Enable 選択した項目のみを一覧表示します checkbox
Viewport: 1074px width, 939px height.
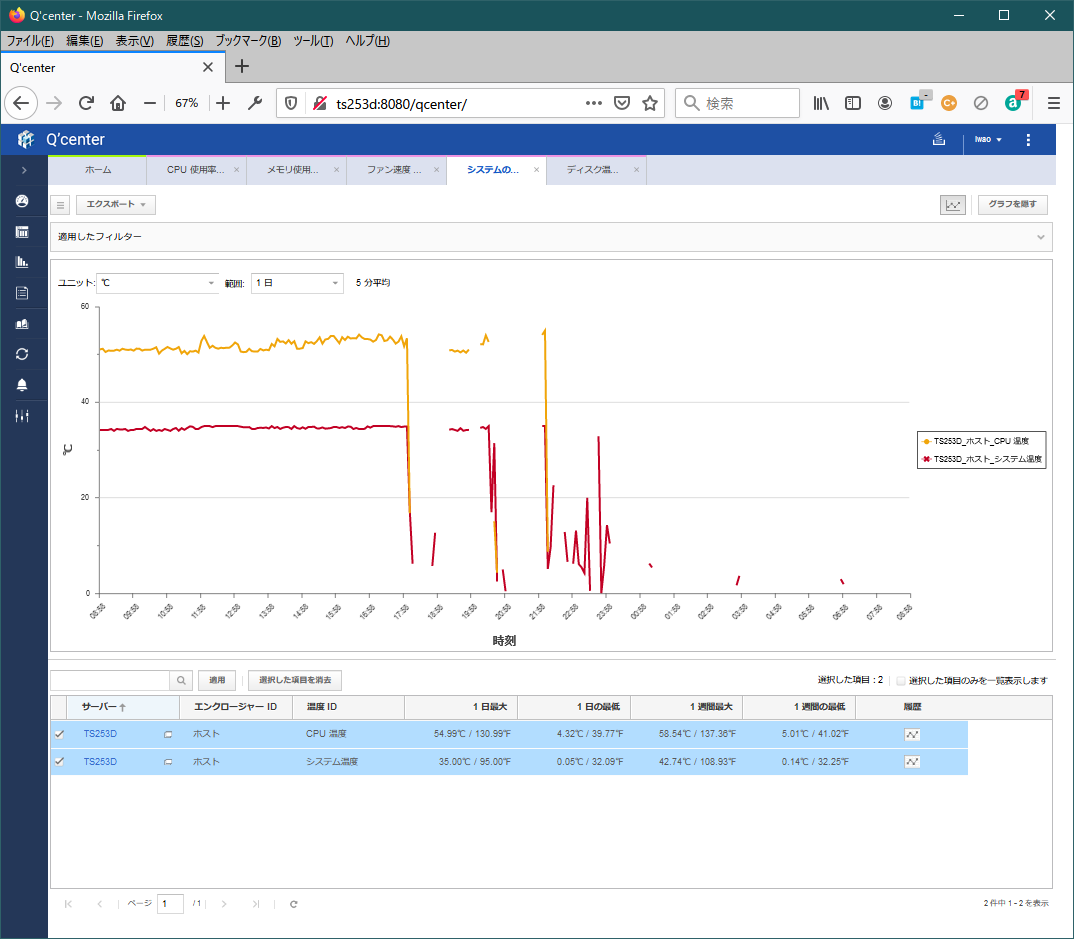tap(901, 681)
